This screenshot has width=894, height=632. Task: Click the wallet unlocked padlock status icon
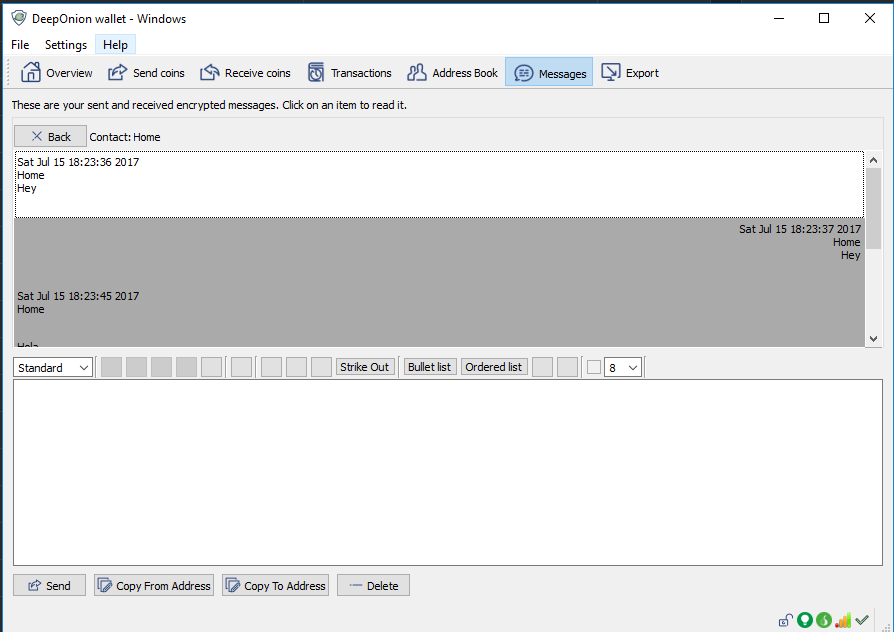click(x=786, y=620)
